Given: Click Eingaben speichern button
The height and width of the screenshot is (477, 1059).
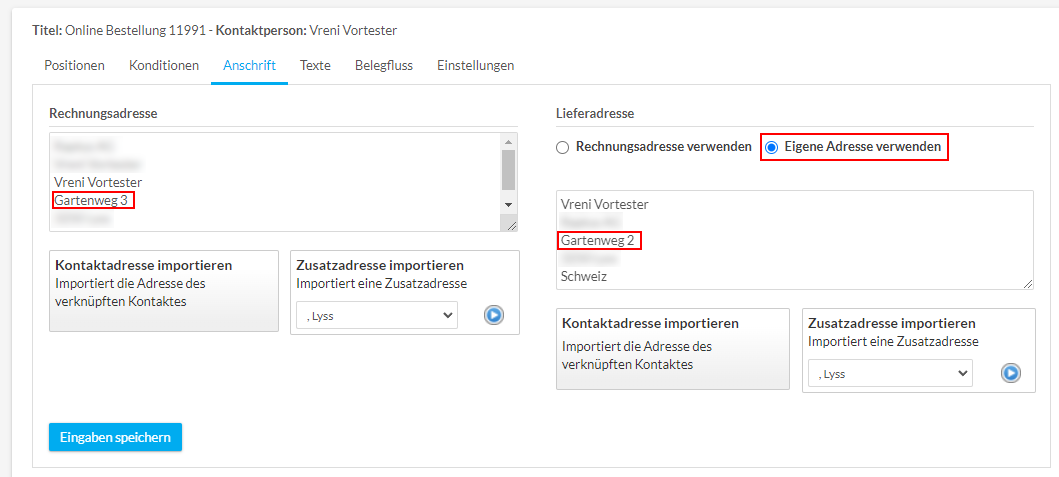Looking at the screenshot, I should coord(115,437).
